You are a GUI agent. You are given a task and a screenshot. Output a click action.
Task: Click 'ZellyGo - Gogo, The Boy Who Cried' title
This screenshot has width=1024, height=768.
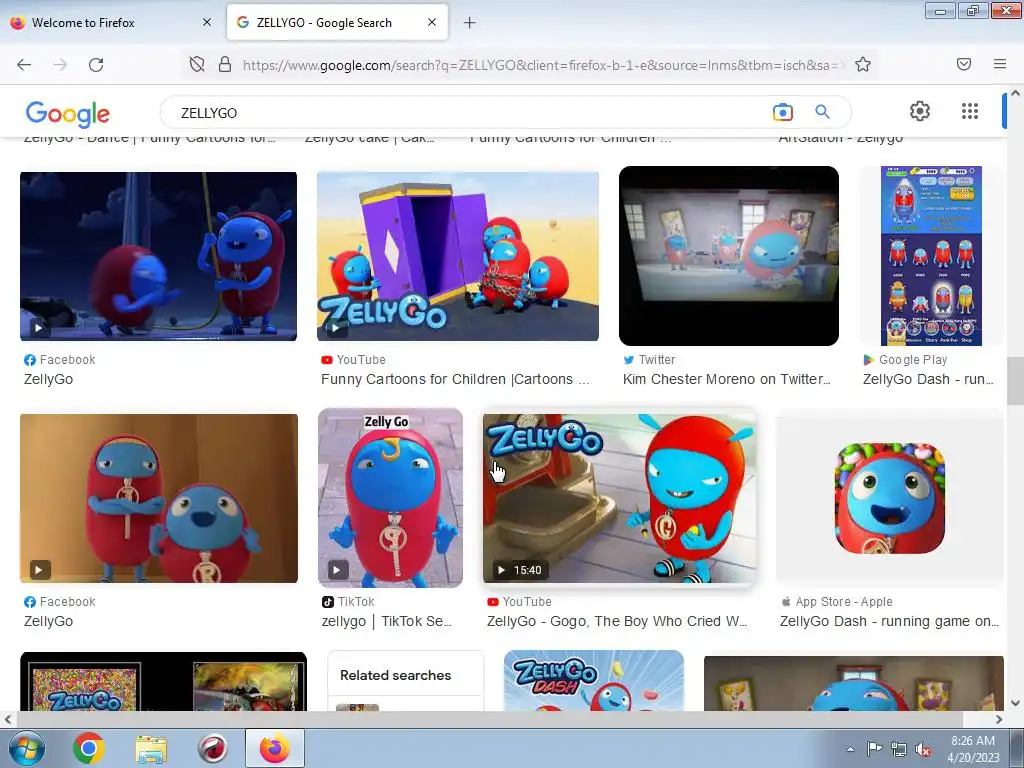616,622
